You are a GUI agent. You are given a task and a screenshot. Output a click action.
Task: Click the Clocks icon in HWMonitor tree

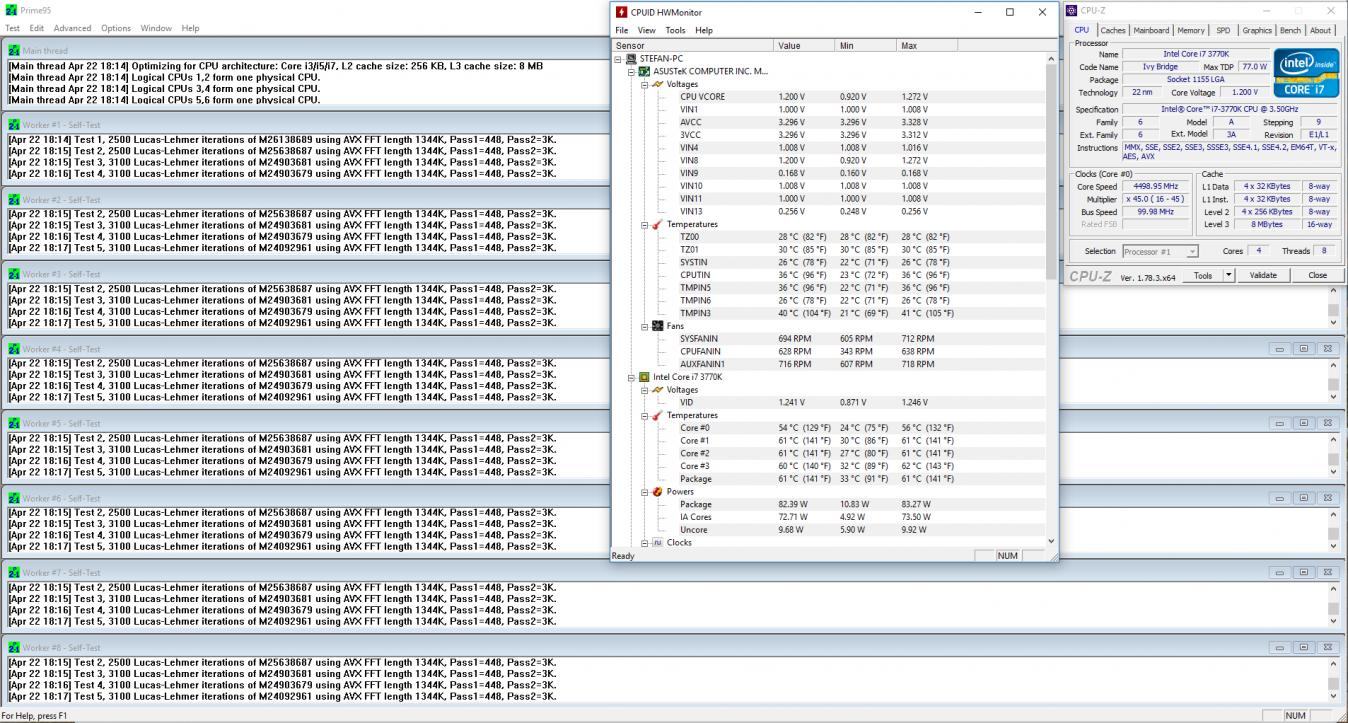point(657,543)
